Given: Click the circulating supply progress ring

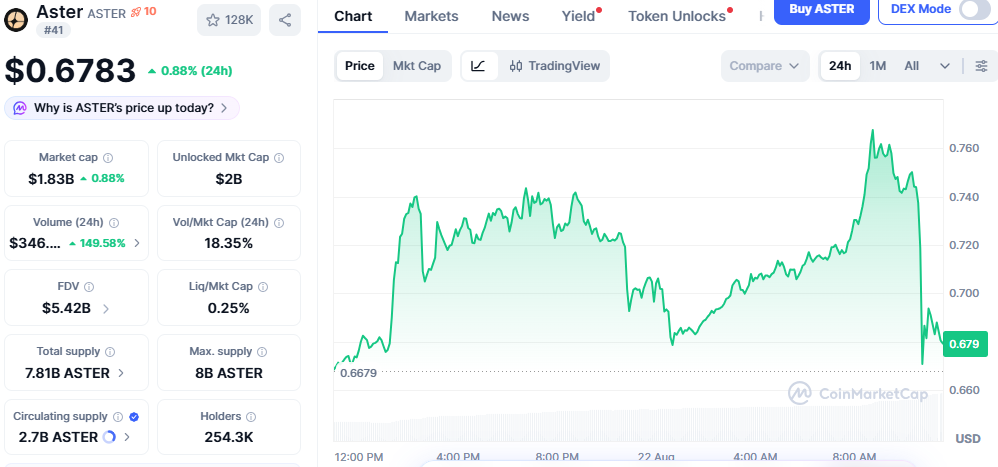Looking at the screenshot, I should [x=109, y=437].
